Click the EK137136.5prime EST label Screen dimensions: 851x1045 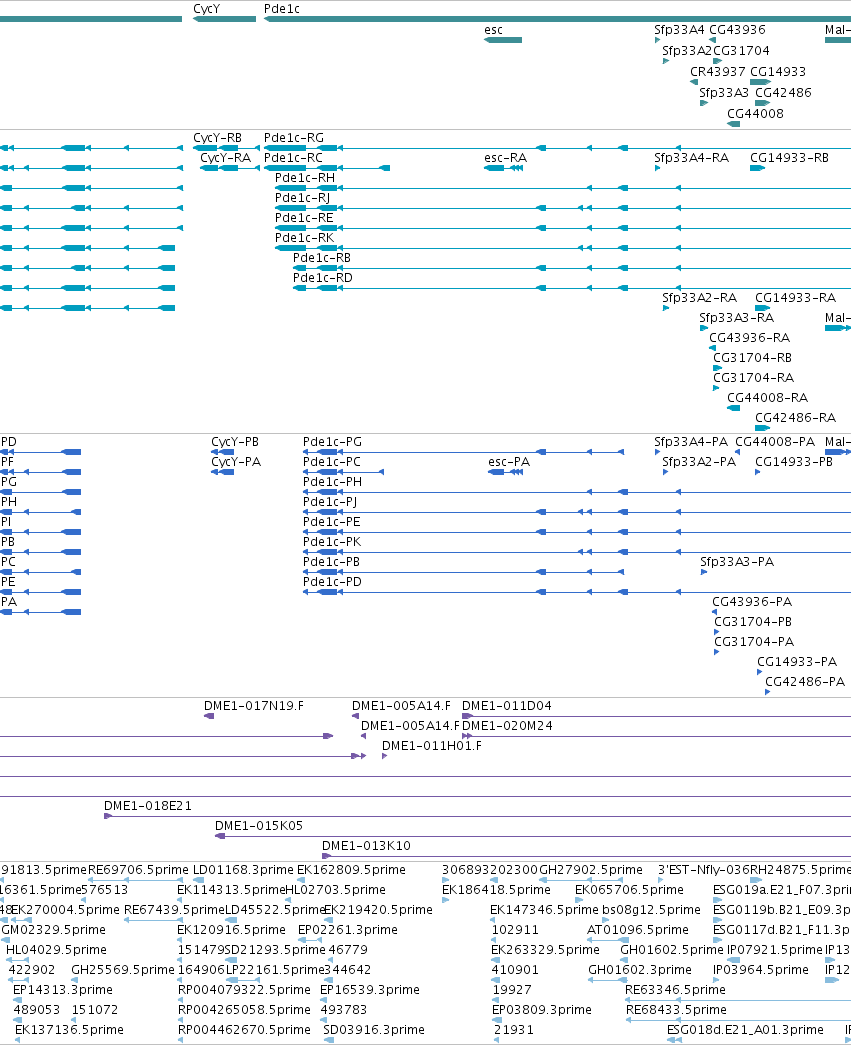(x=69, y=1030)
